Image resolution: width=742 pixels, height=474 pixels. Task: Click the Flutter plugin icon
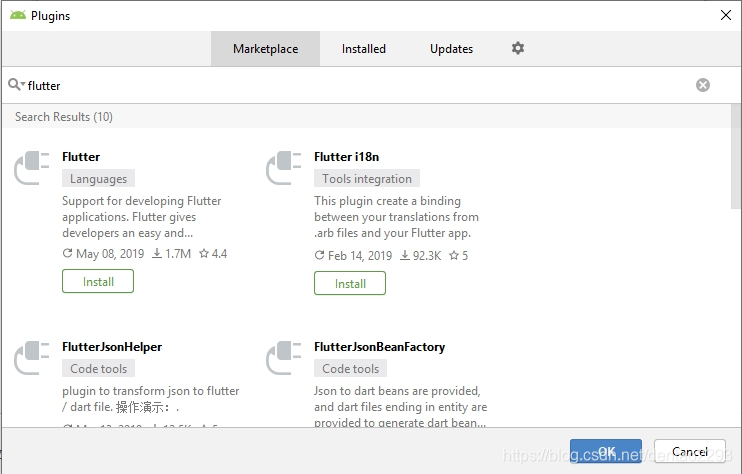pos(32,168)
